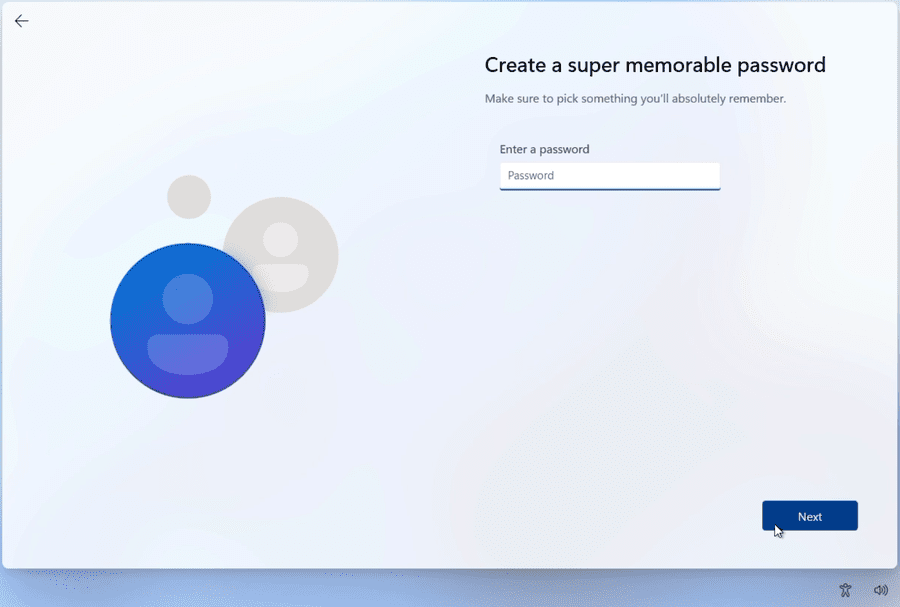Click the "Enter a password" label
This screenshot has height=607, width=900.
tap(544, 149)
